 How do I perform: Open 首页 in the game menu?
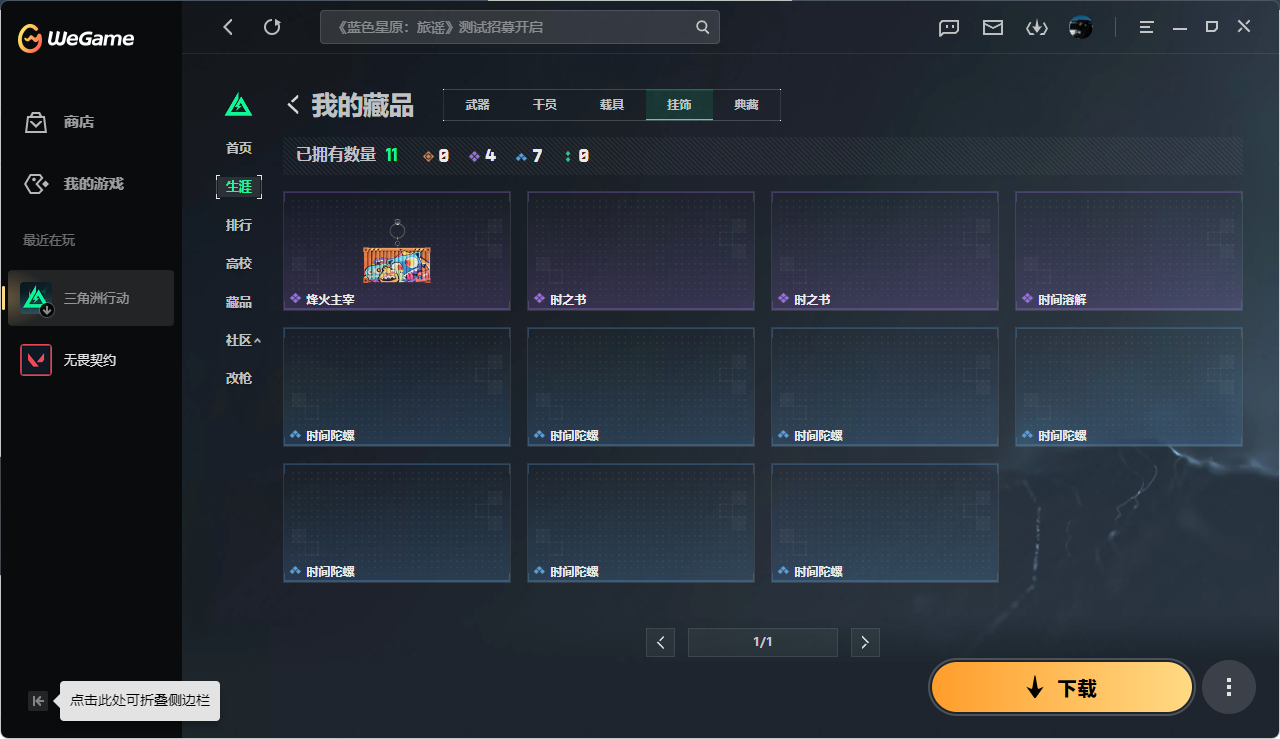pyautogui.click(x=239, y=148)
